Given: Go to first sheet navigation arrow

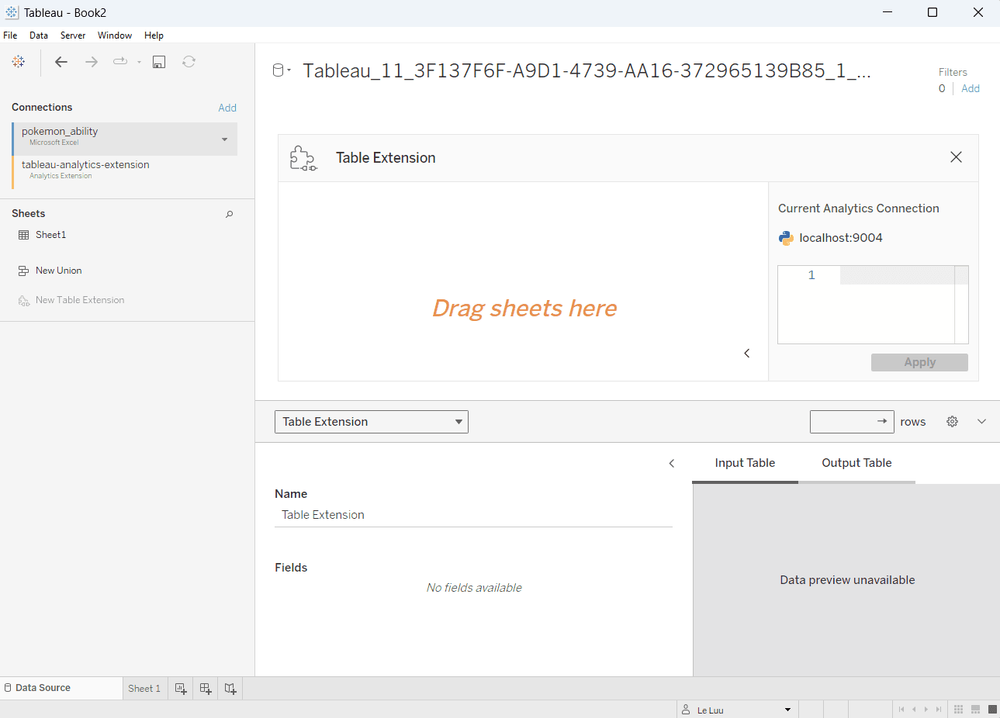Looking at the screenshot, I should (x=901, y=709).
